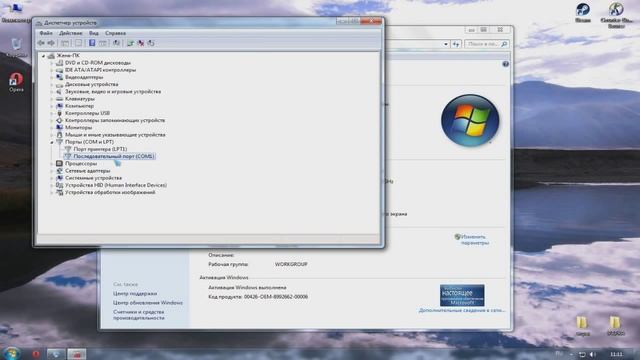
Task: Click the Forward arrow in Device Manager toolbar
Action: click(x=51, y=43)
